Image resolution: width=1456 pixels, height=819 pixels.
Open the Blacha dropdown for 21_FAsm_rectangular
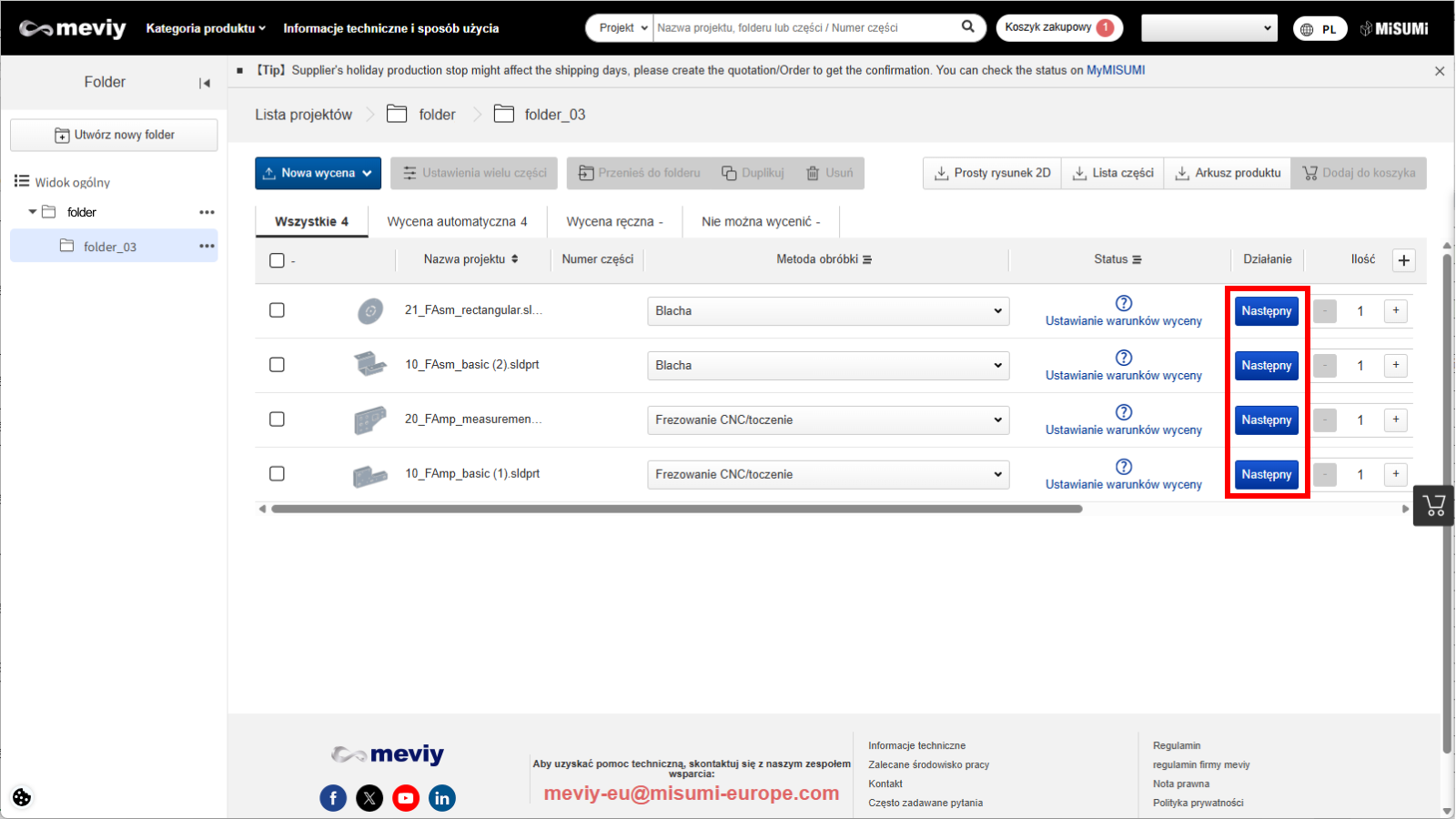827,311
